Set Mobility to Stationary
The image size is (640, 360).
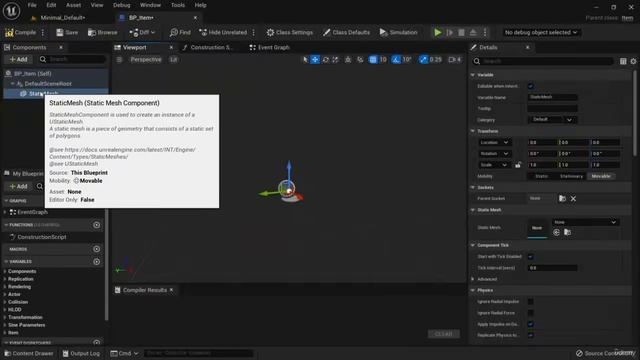[x=571, y=176]
